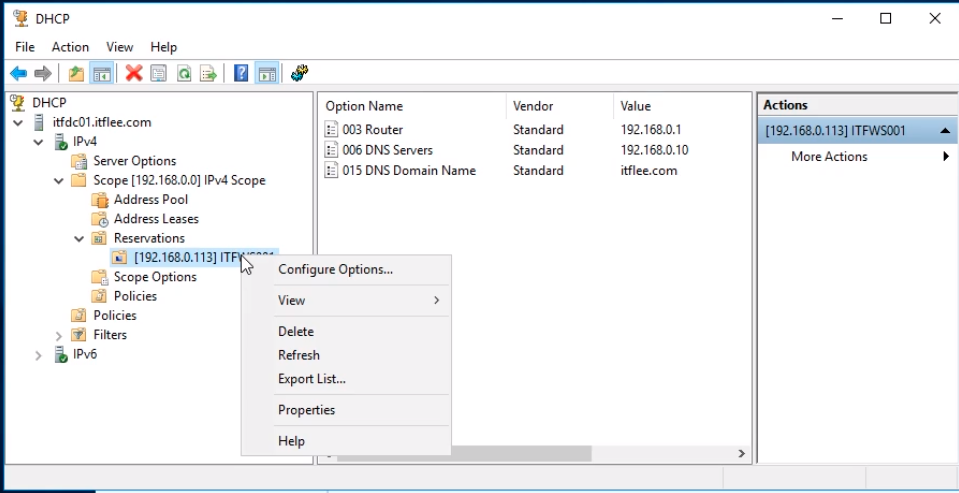Click the gray Forward arrow in toolbar
Screen dimensions: 959x493
click(x=43, y=74)
